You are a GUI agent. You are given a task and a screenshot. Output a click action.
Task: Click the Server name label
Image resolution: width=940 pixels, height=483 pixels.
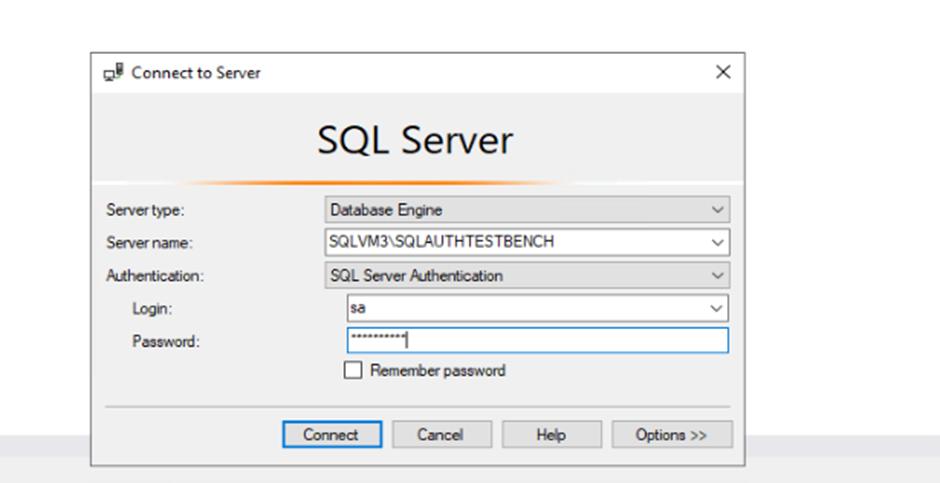(149, 243)
